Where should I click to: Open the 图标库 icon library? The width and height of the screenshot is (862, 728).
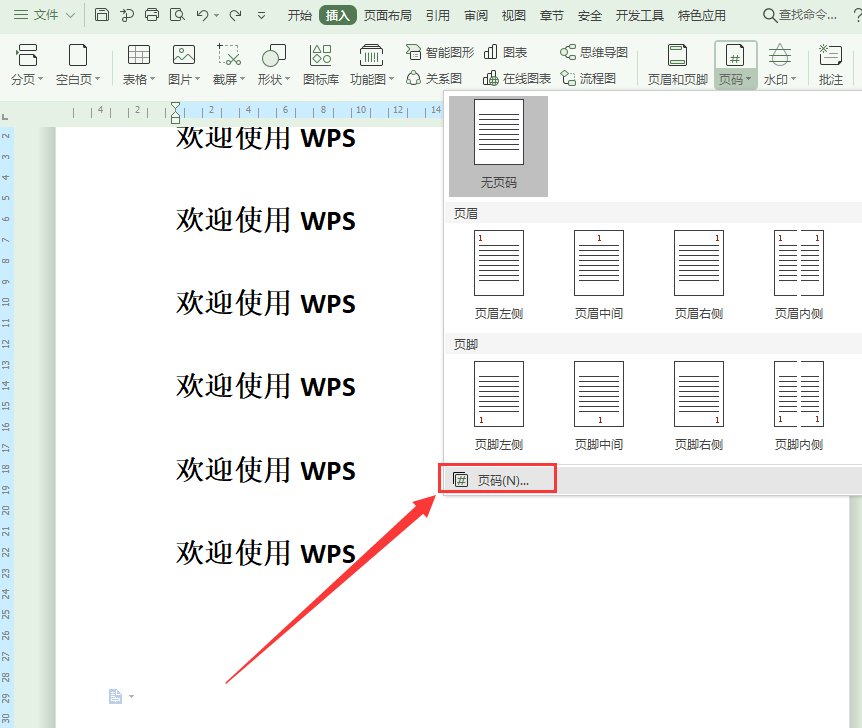point(319,60)
